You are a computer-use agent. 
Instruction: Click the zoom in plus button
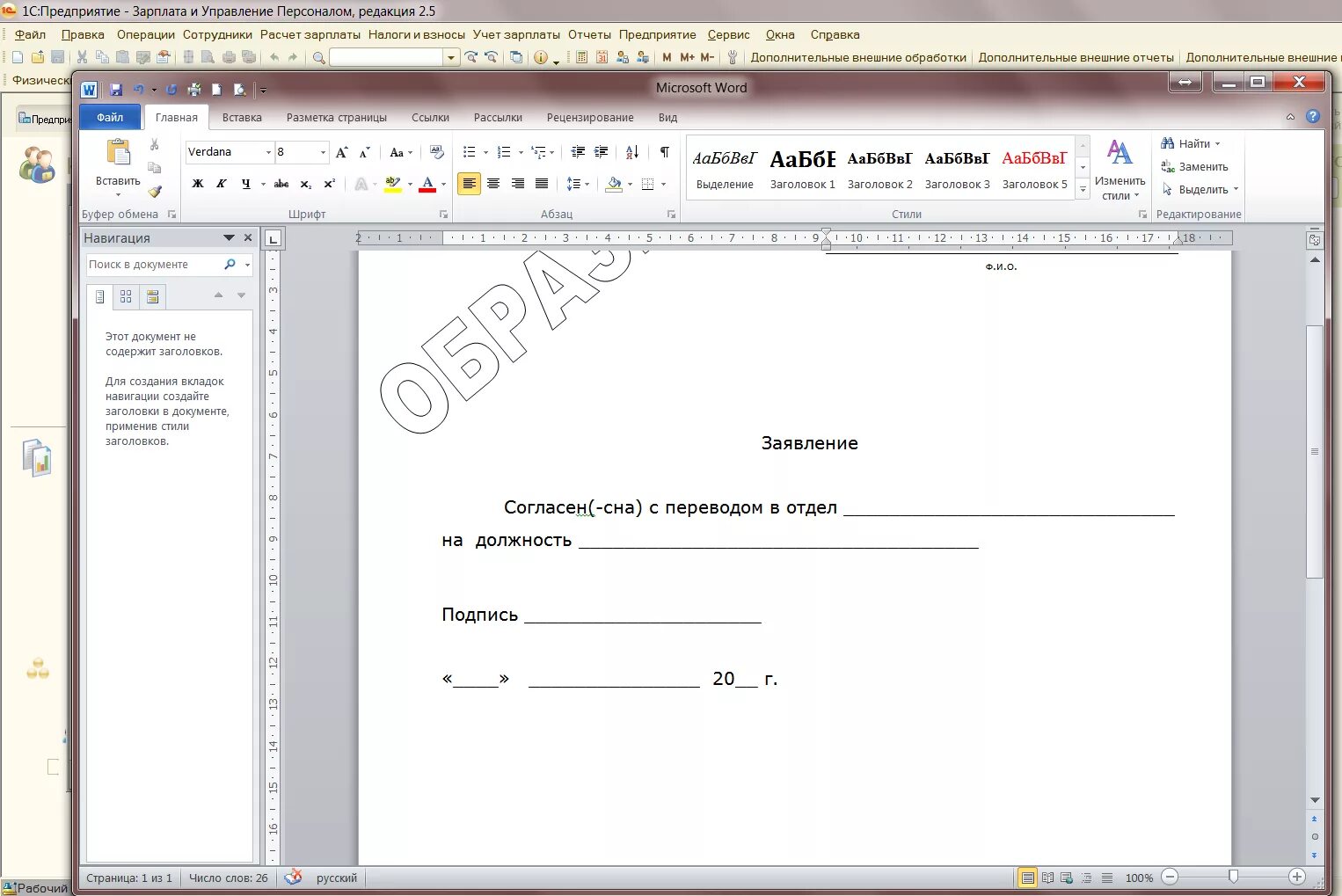1296,877
